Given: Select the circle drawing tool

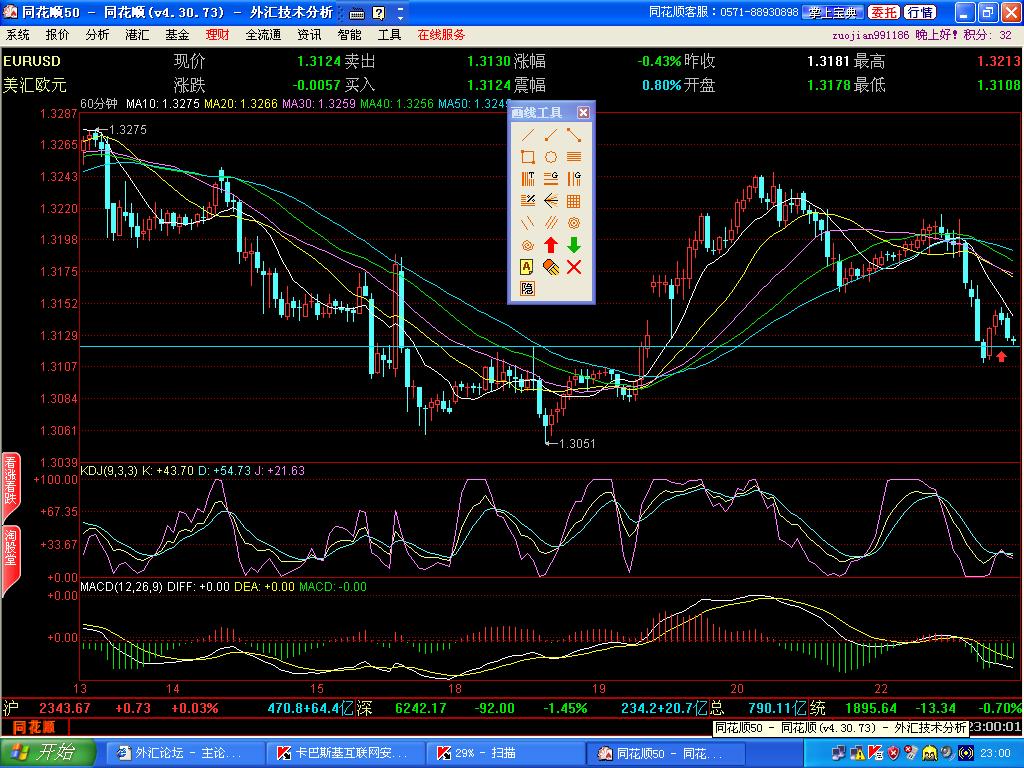Looking at the screenshot, I should 551,157.
